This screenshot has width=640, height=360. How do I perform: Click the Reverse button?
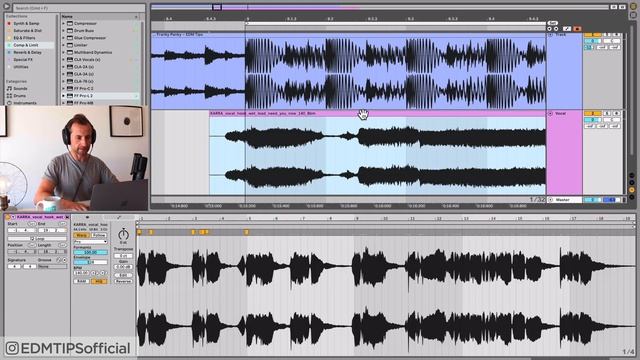click(x=123, y=281)
